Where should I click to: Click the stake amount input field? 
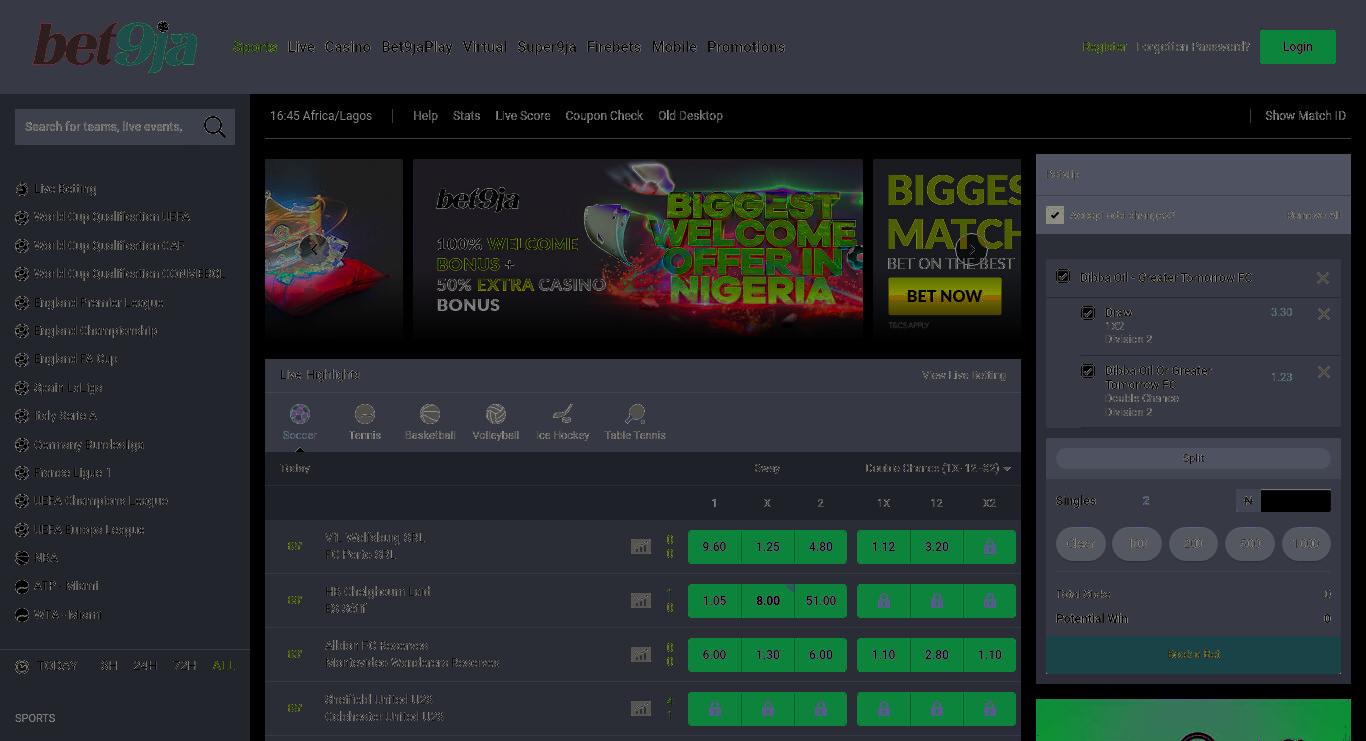(1296, 501)
